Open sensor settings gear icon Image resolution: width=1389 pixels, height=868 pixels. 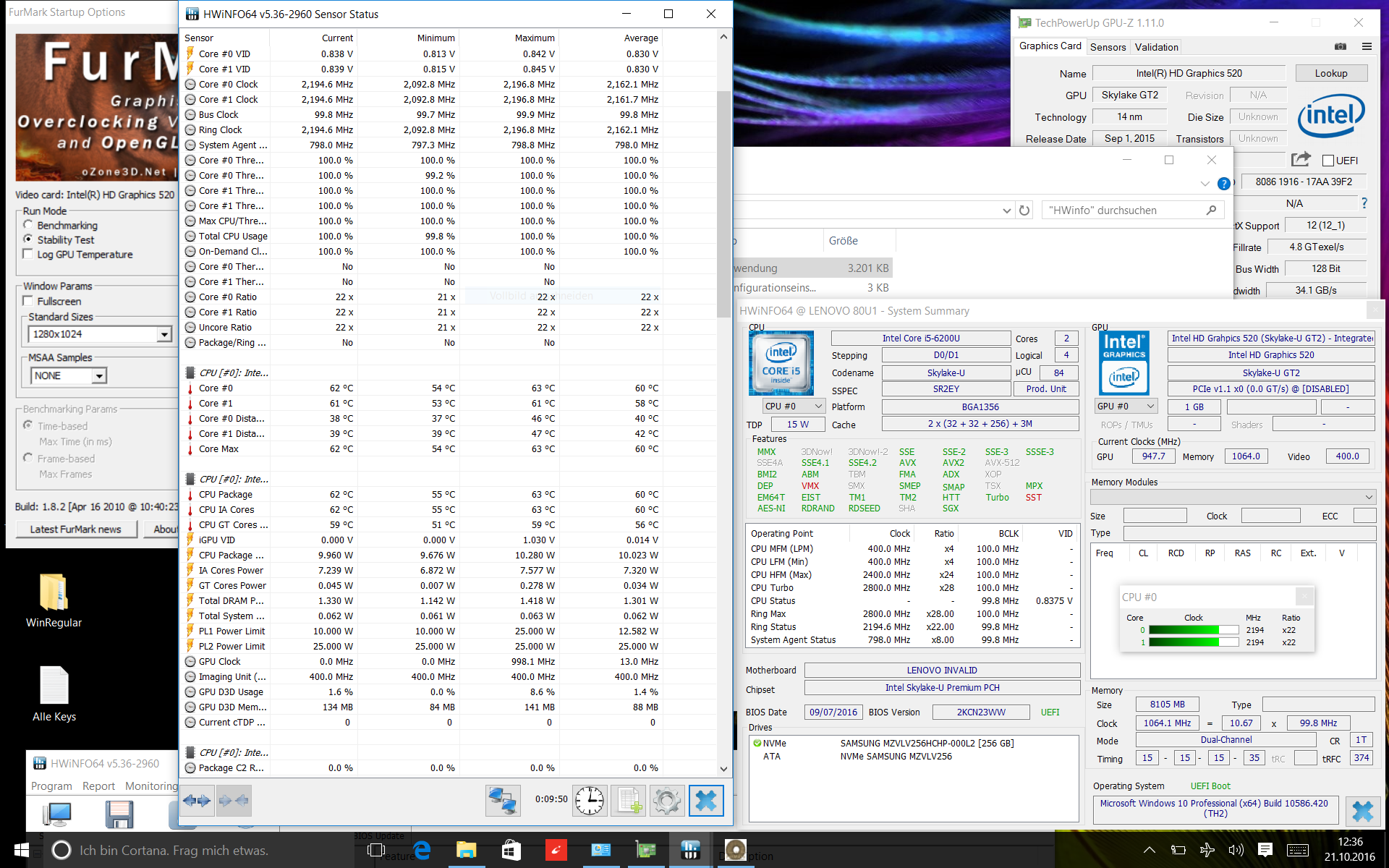666,801
